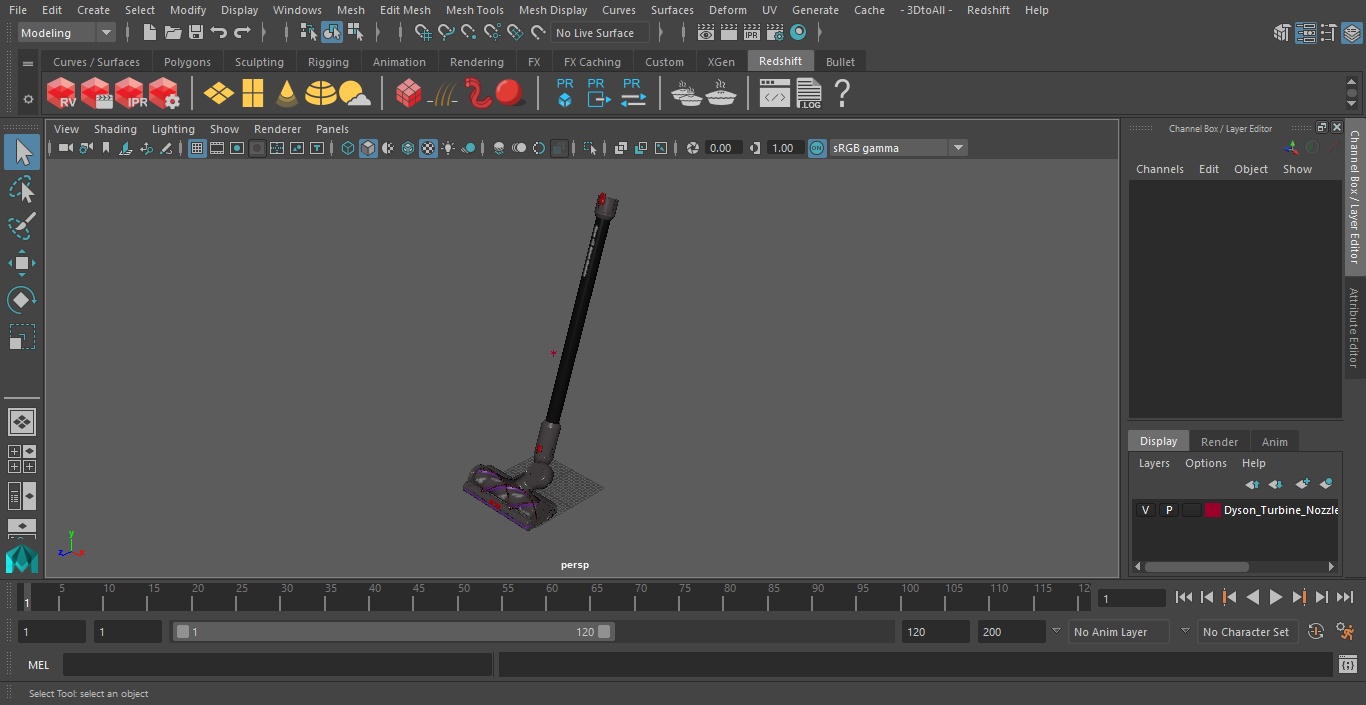Open the Modeling menu set dropdown
Viewport: 1366px width, 705px height.
[67, 33]
